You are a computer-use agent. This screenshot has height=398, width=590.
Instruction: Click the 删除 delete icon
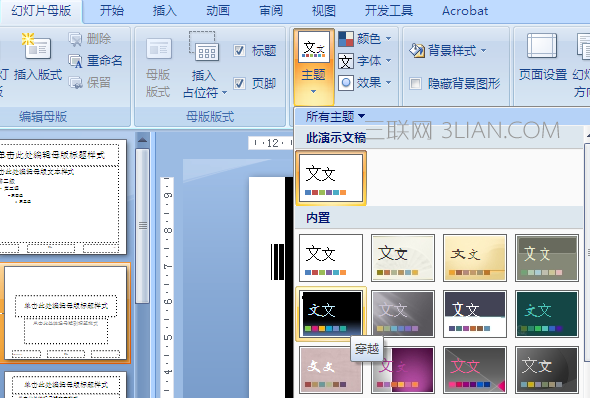click(75, 39)
